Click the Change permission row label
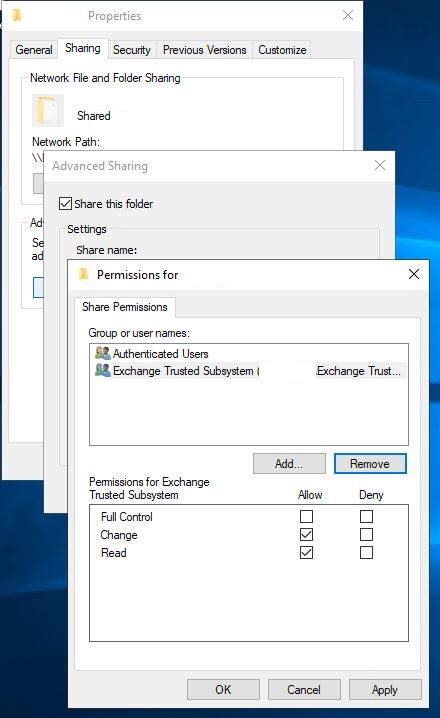Screen dimensions: 440x718 pos(119,535)
